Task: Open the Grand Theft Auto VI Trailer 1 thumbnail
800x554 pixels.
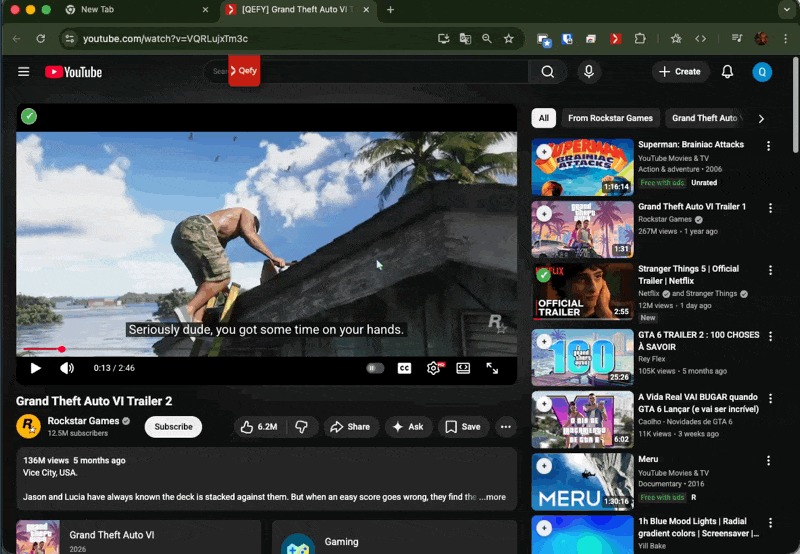Action: point(582,230)
